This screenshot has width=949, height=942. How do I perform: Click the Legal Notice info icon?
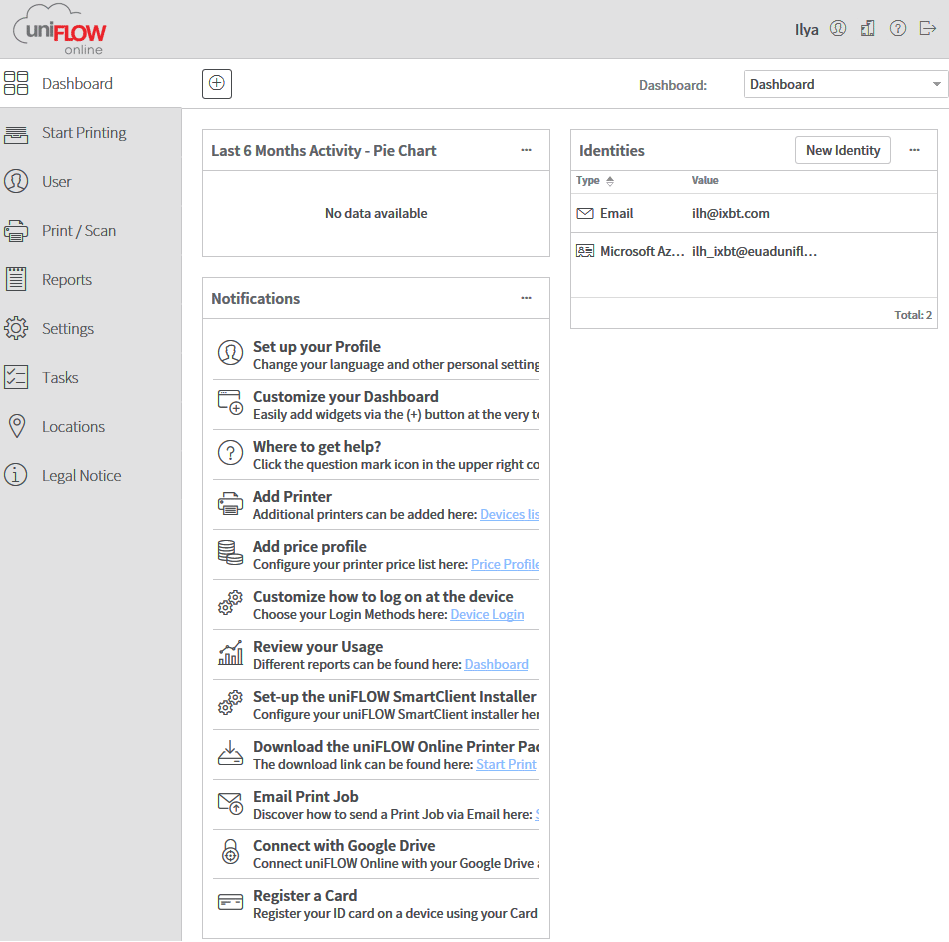click(x=16, y=475)
